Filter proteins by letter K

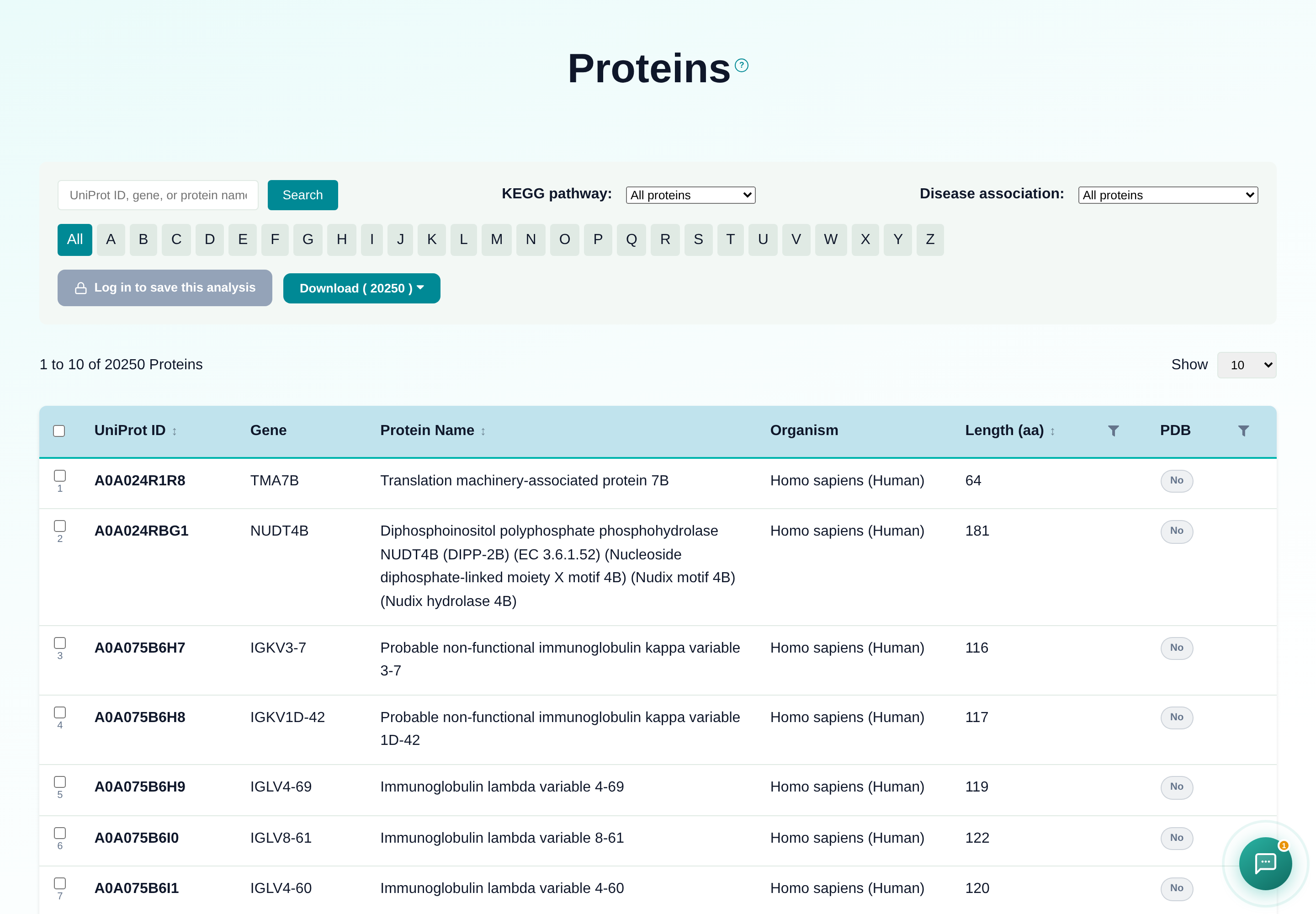[x=431, y=239]
